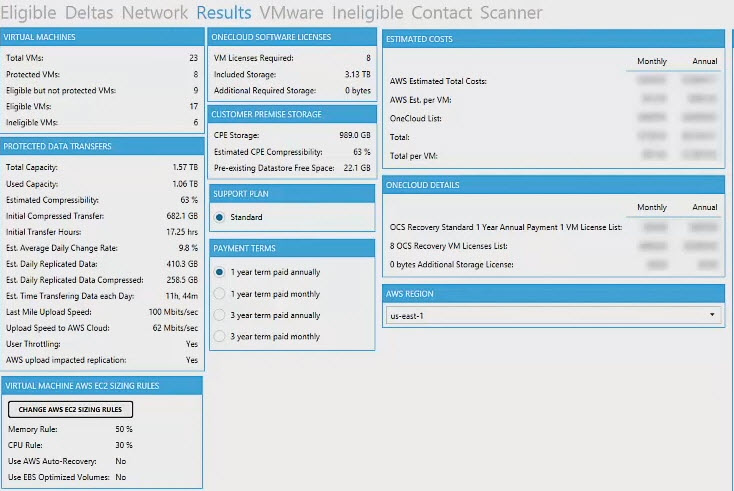The width and height of the screenshot is (734, 491).
Task: Click AWS upload impacted replication label
Action: point(66,360)
